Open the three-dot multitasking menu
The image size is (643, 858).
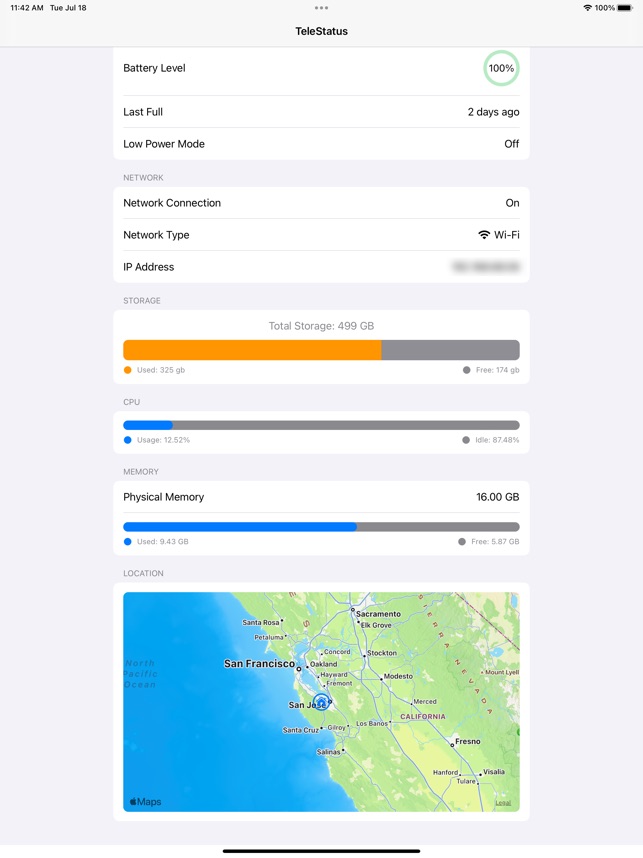pyautogui.click(x=321, y=8)
